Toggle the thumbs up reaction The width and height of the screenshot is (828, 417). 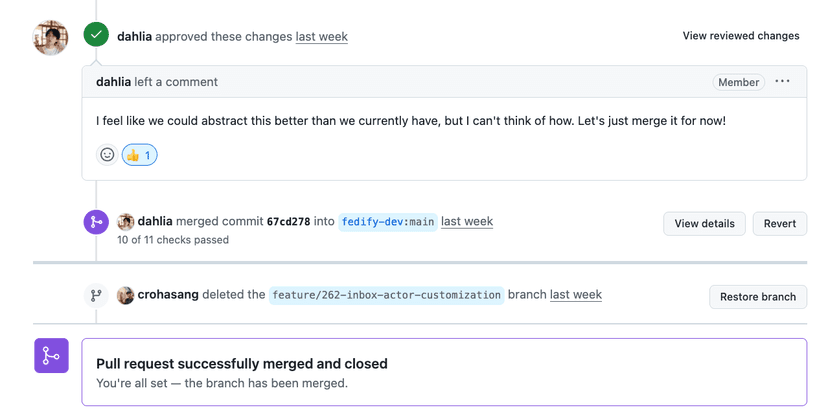click(140, 155)
